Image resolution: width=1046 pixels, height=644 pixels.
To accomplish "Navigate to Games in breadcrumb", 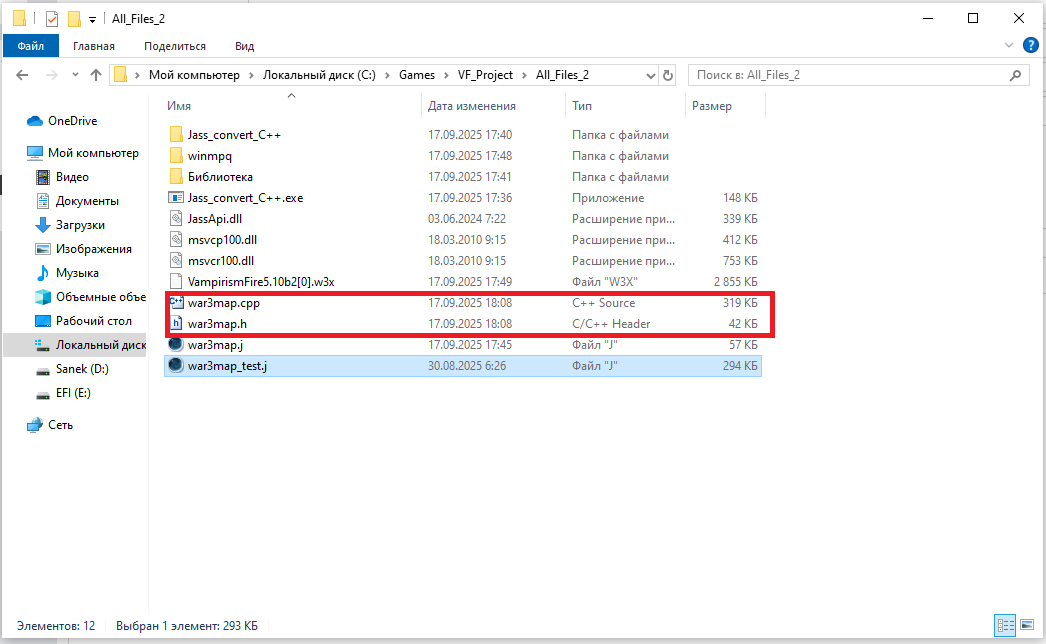I will pos(417,75).
